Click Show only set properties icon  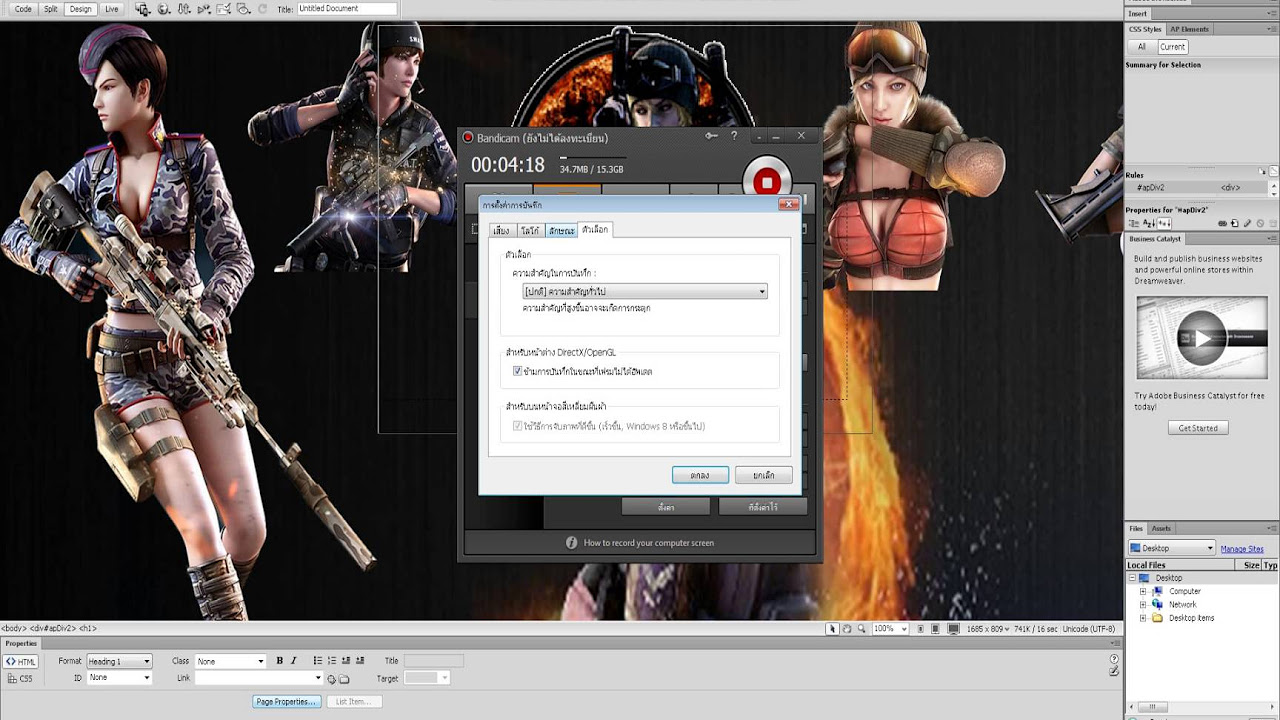[1164, 223]
